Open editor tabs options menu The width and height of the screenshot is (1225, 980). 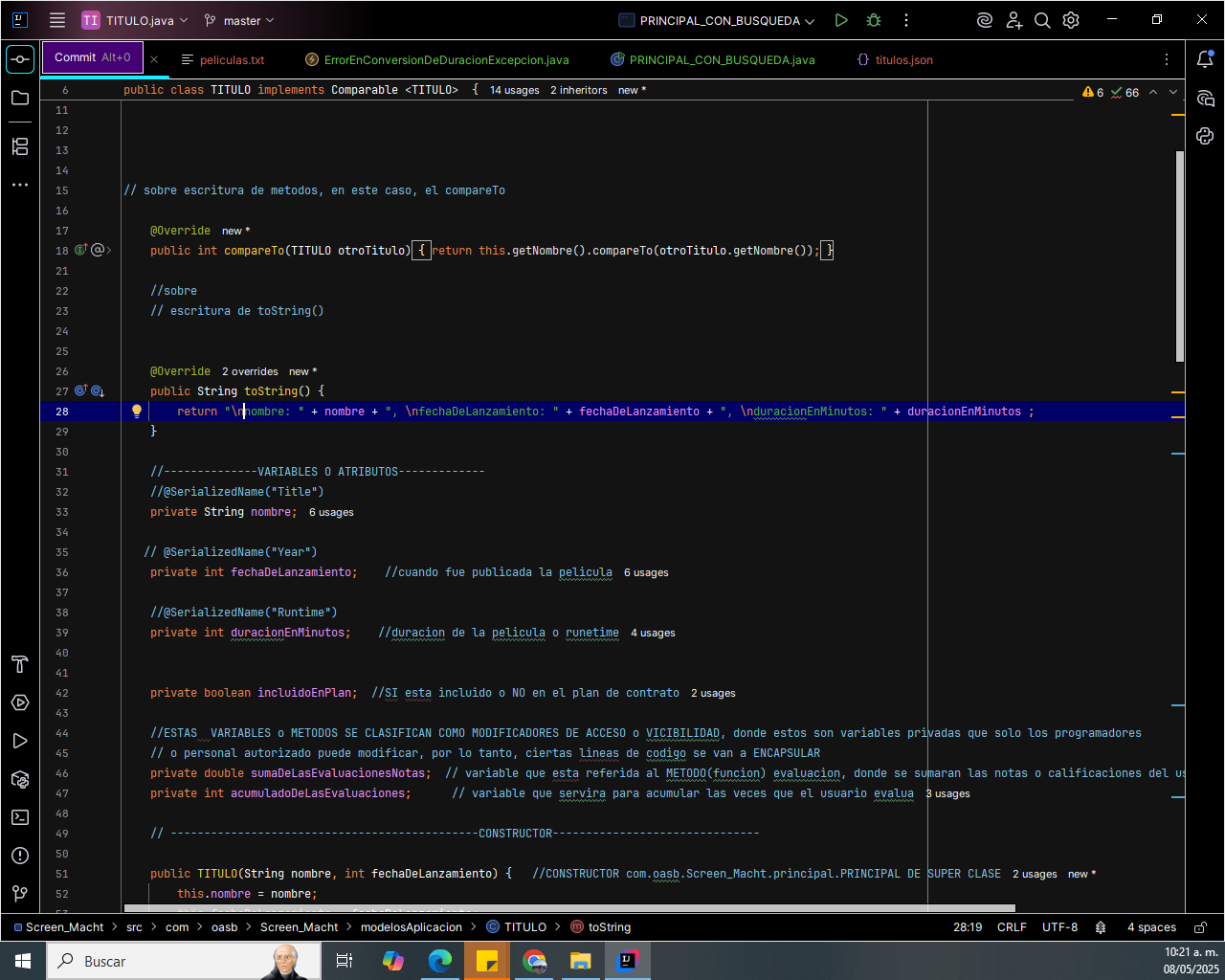[1167, 59]
